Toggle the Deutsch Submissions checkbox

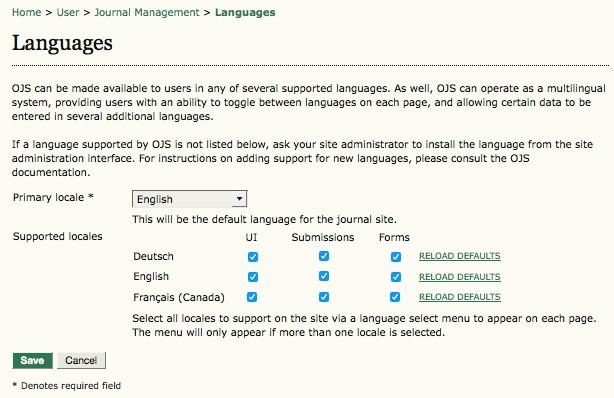(x=324, y=256)
